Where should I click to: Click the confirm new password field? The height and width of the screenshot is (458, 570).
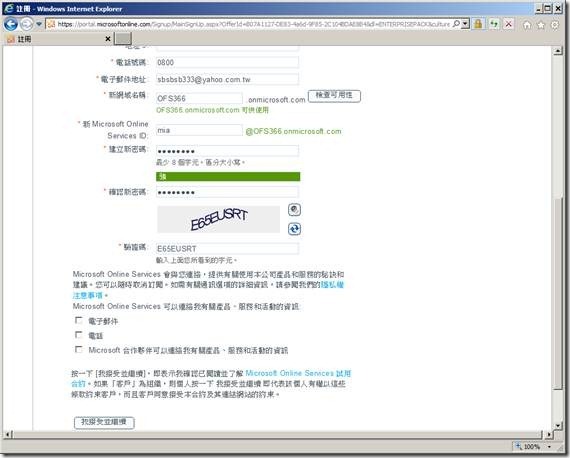click(227, 192)
